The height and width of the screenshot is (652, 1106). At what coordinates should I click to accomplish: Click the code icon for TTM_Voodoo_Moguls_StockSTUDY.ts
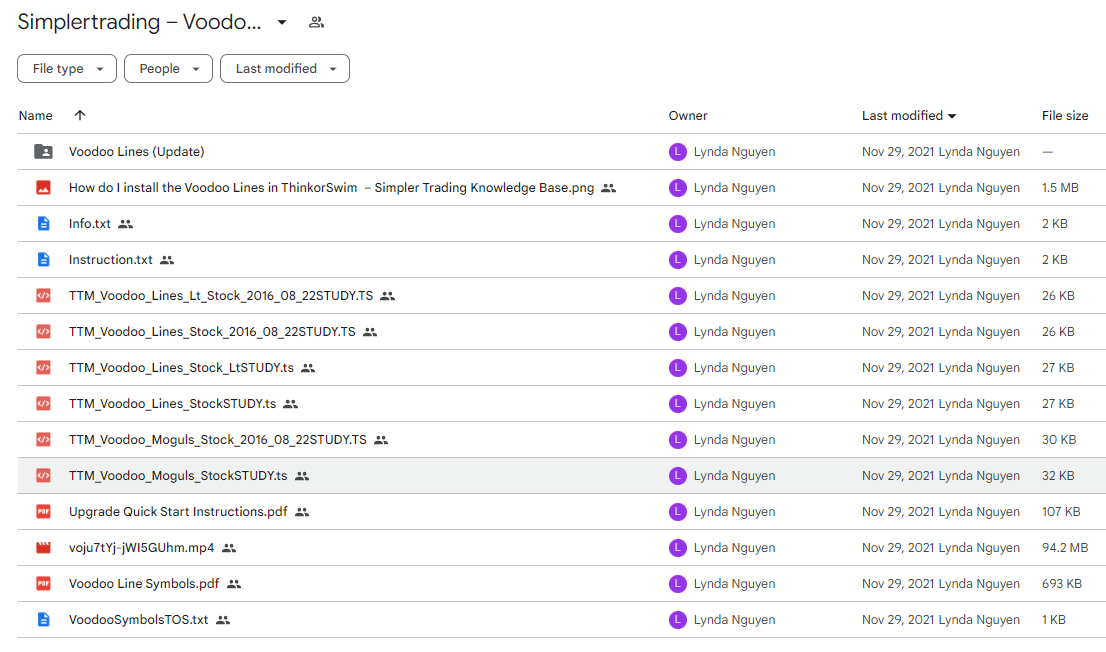click(x=43, y=476)
